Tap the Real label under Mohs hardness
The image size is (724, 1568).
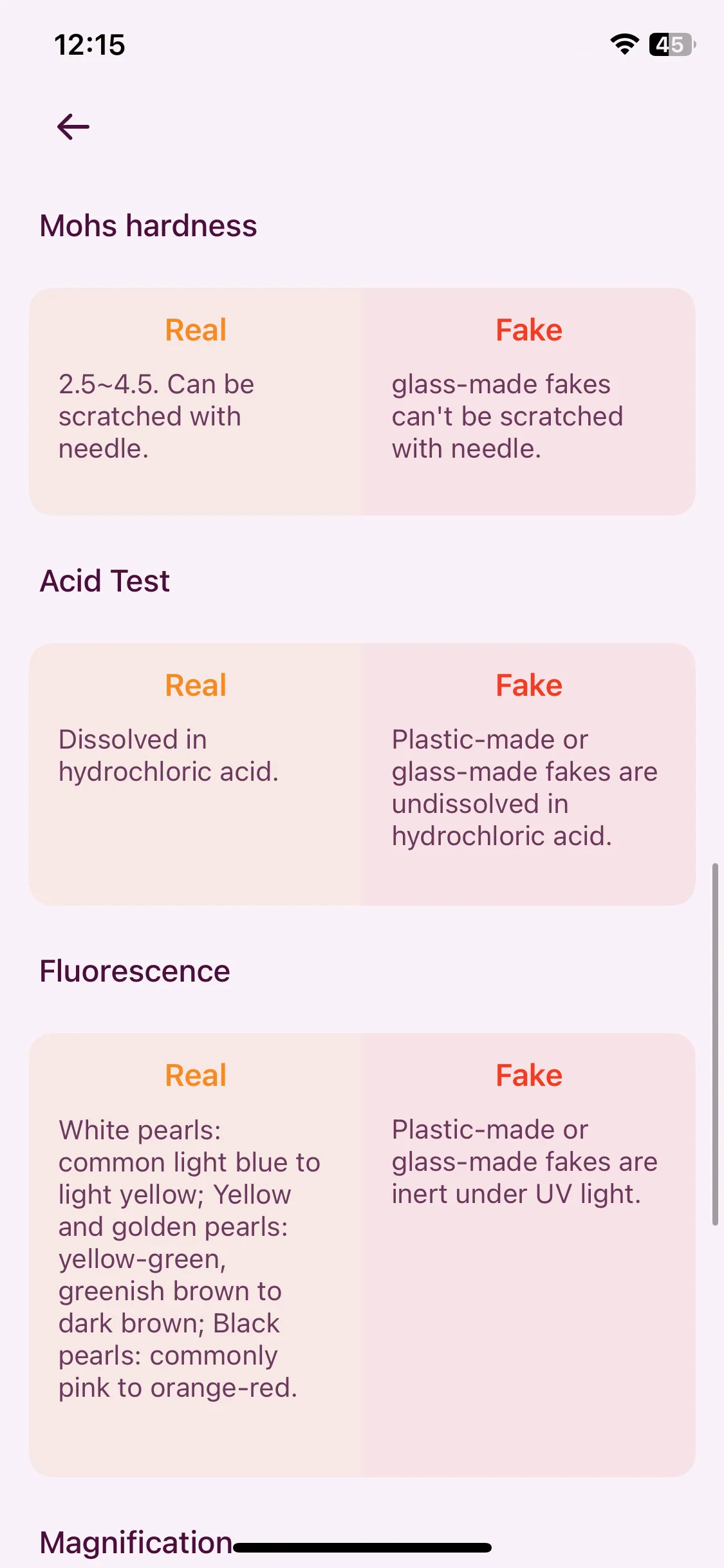(196, 330)
